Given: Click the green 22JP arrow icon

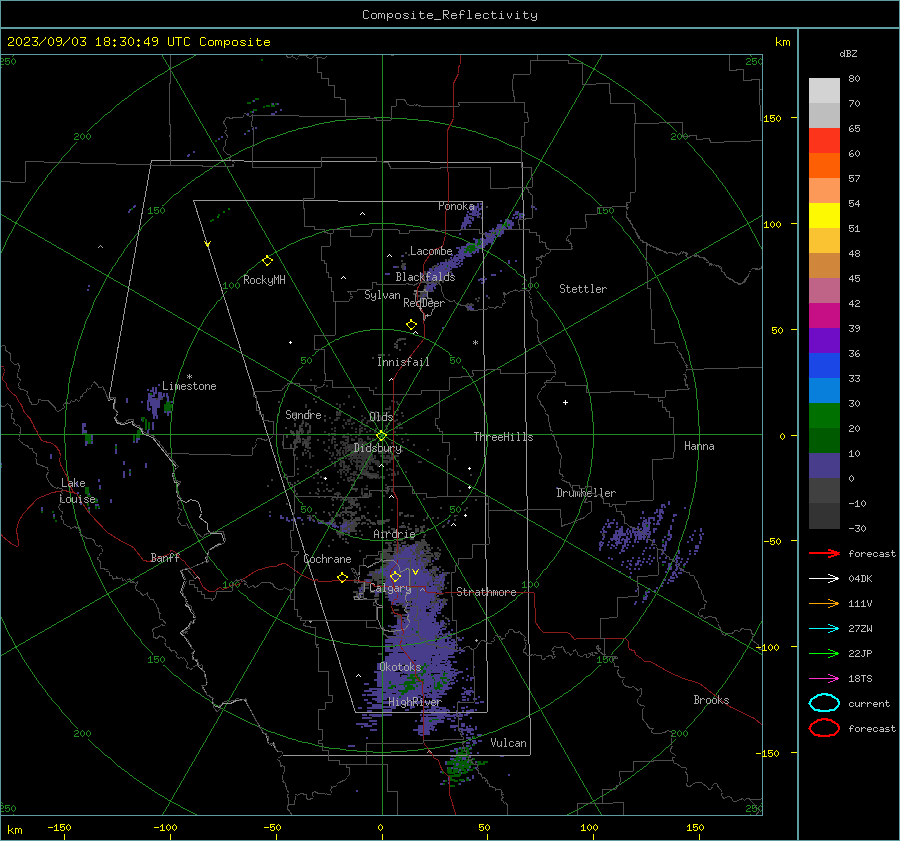Looking at the screenshot, I should [824, 653].
